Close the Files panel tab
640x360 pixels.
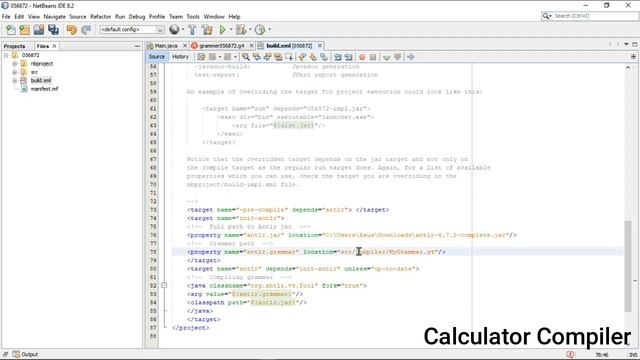[54, 46]
